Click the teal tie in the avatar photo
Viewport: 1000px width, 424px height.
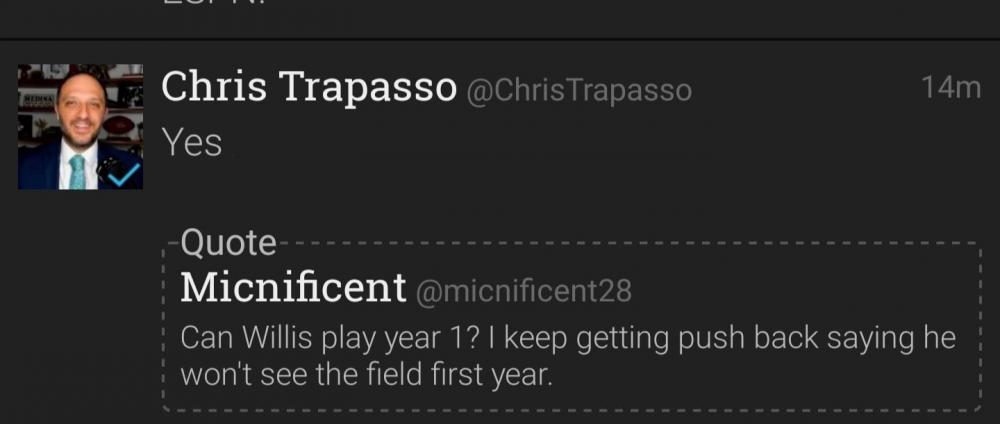pyautogui.click(x=77, y=168)
